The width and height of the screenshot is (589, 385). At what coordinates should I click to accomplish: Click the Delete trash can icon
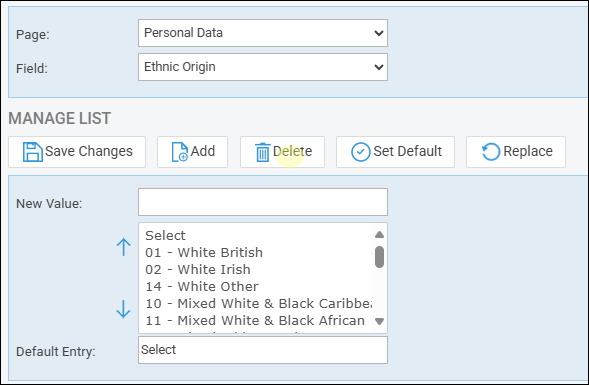point(262,152)
